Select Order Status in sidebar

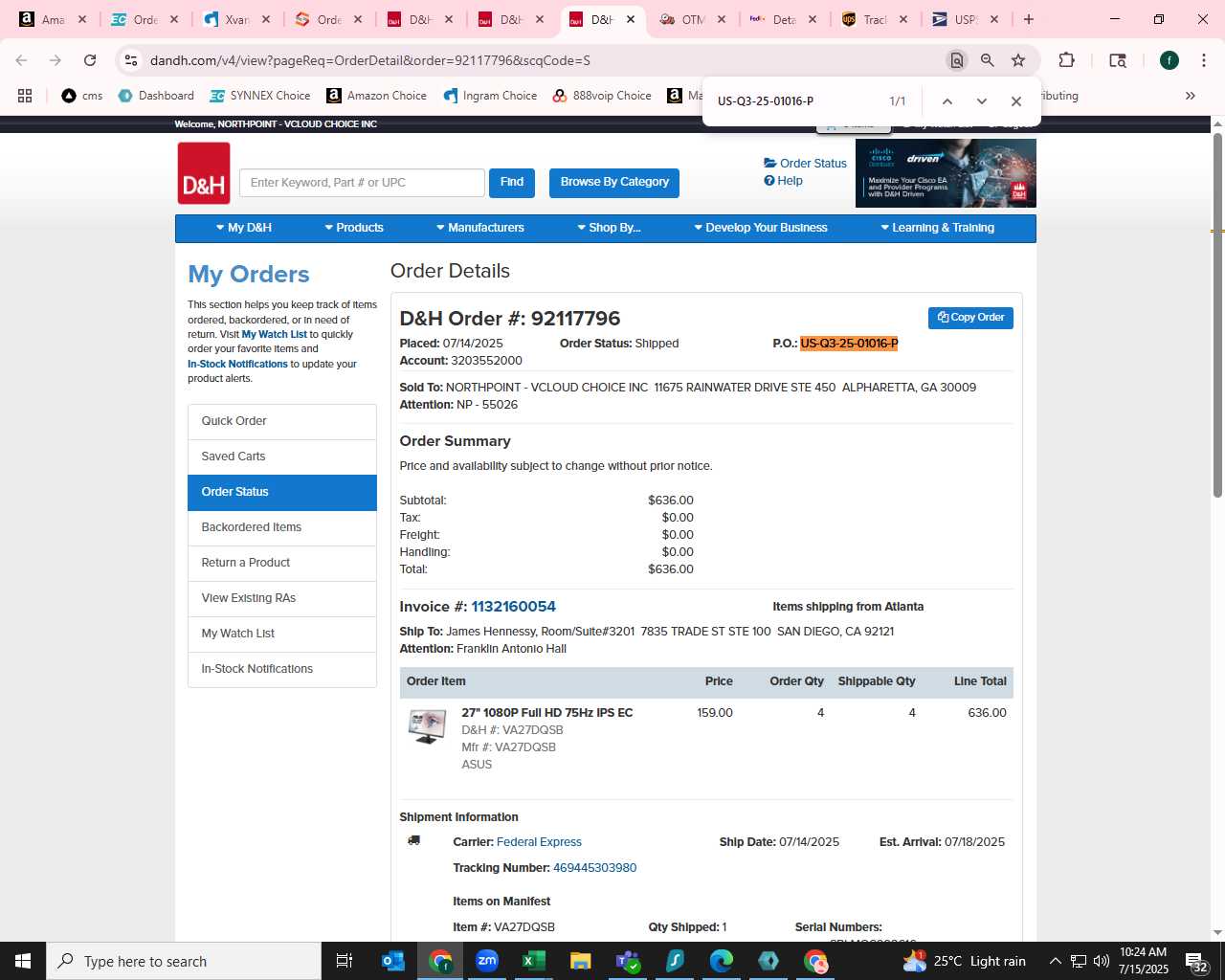click(x=282, y=492)
